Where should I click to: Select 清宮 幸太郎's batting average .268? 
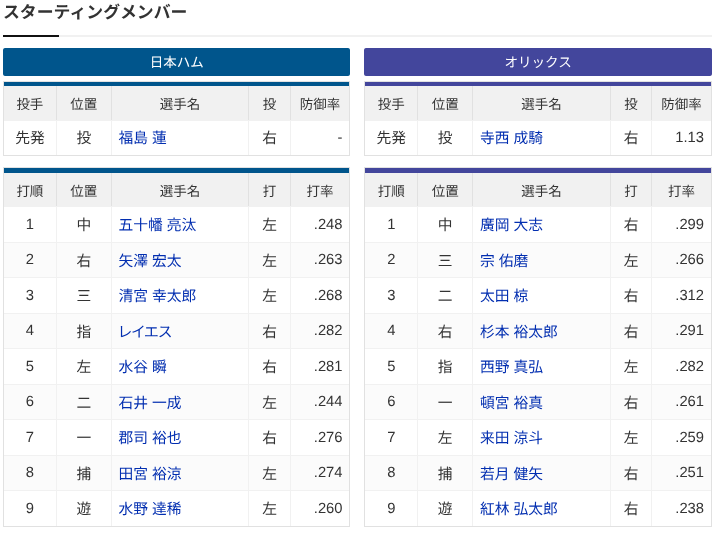(x=328, y=295)
